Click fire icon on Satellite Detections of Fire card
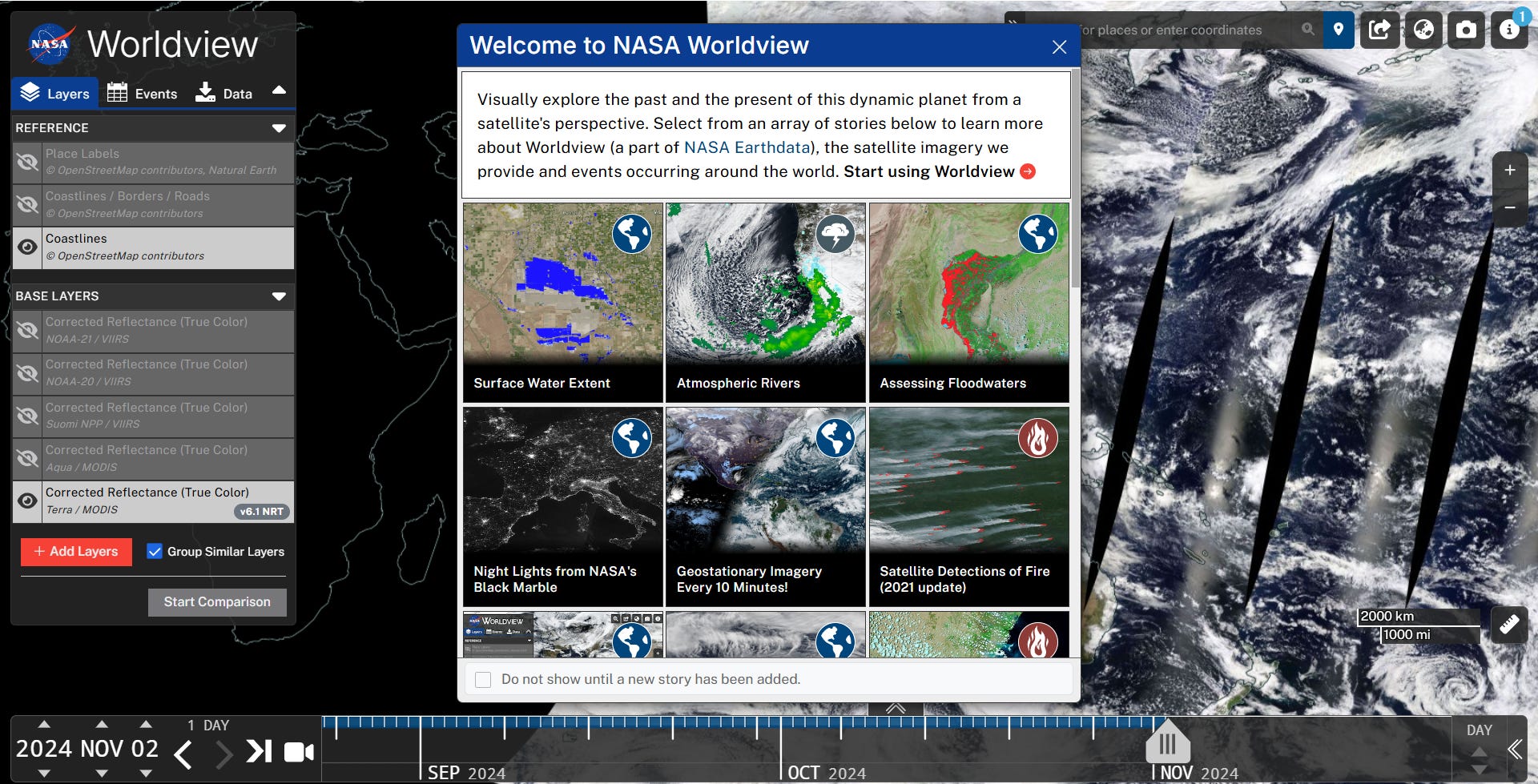Viewport: 1538px width, 784px height. (1037, 438)
